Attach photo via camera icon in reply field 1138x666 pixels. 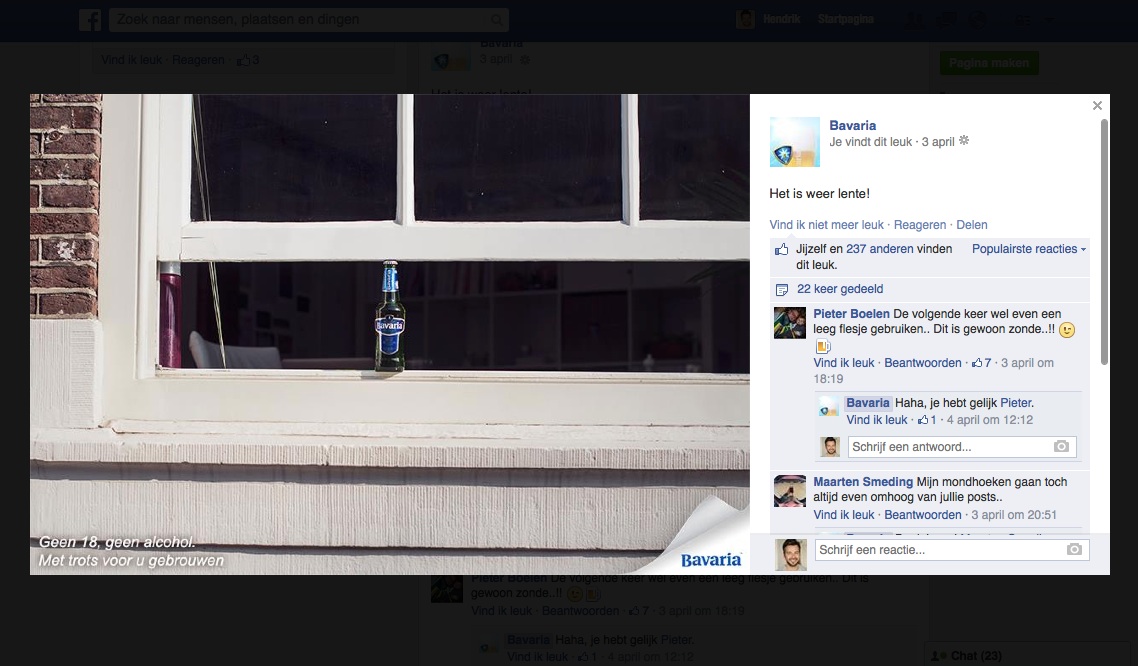1061,446
